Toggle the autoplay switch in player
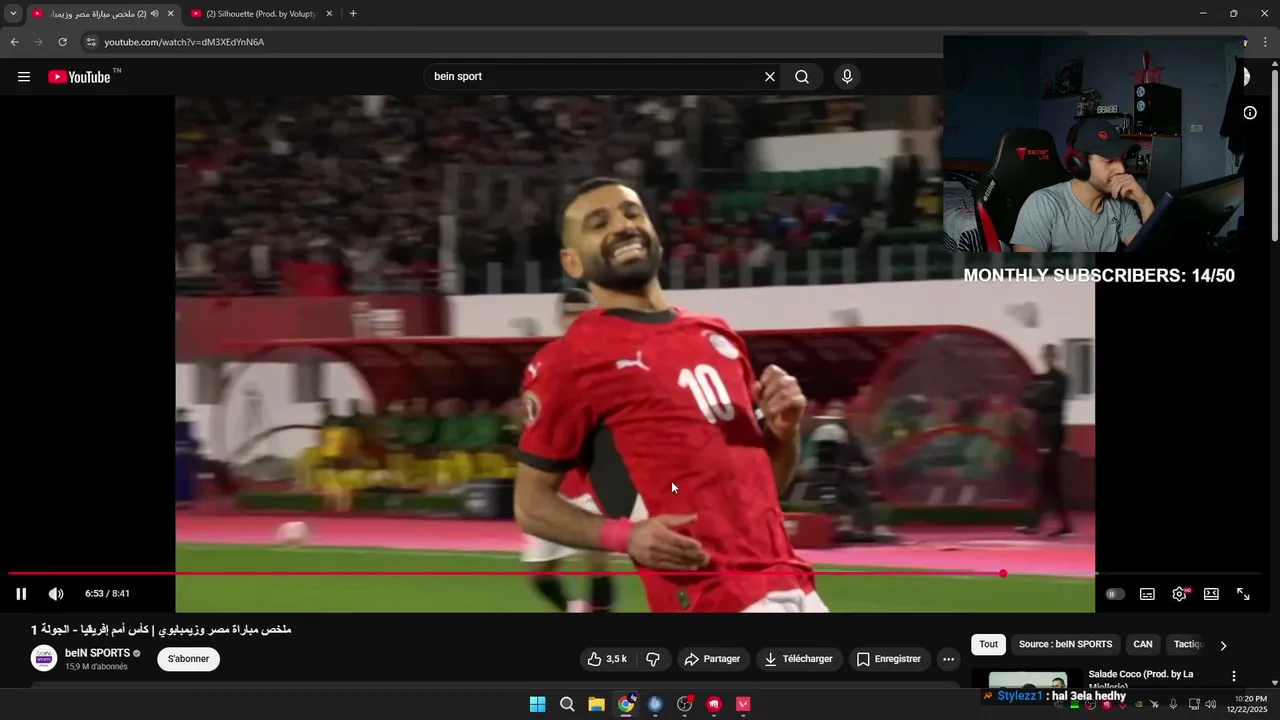 coord(1114,594)
